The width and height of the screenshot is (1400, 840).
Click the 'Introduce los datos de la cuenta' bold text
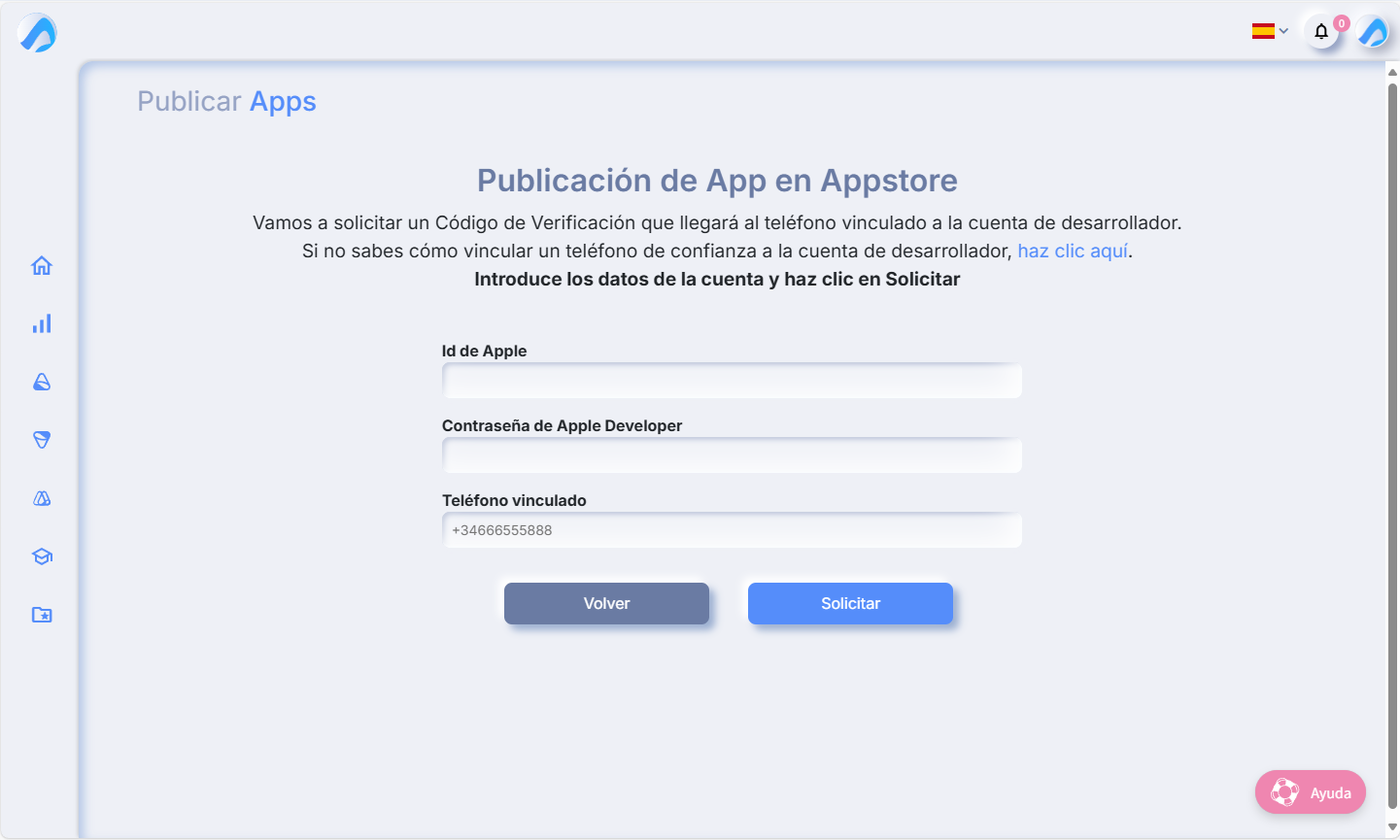[x=619, y=279]
